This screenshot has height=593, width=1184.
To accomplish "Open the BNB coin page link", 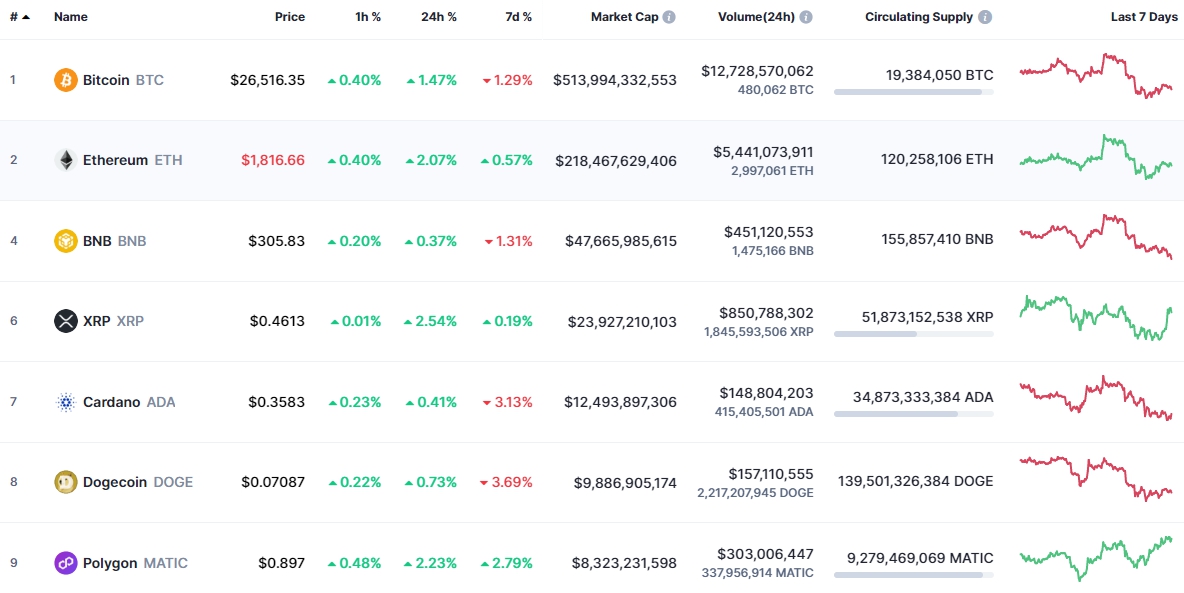I will tap(115, 241).
